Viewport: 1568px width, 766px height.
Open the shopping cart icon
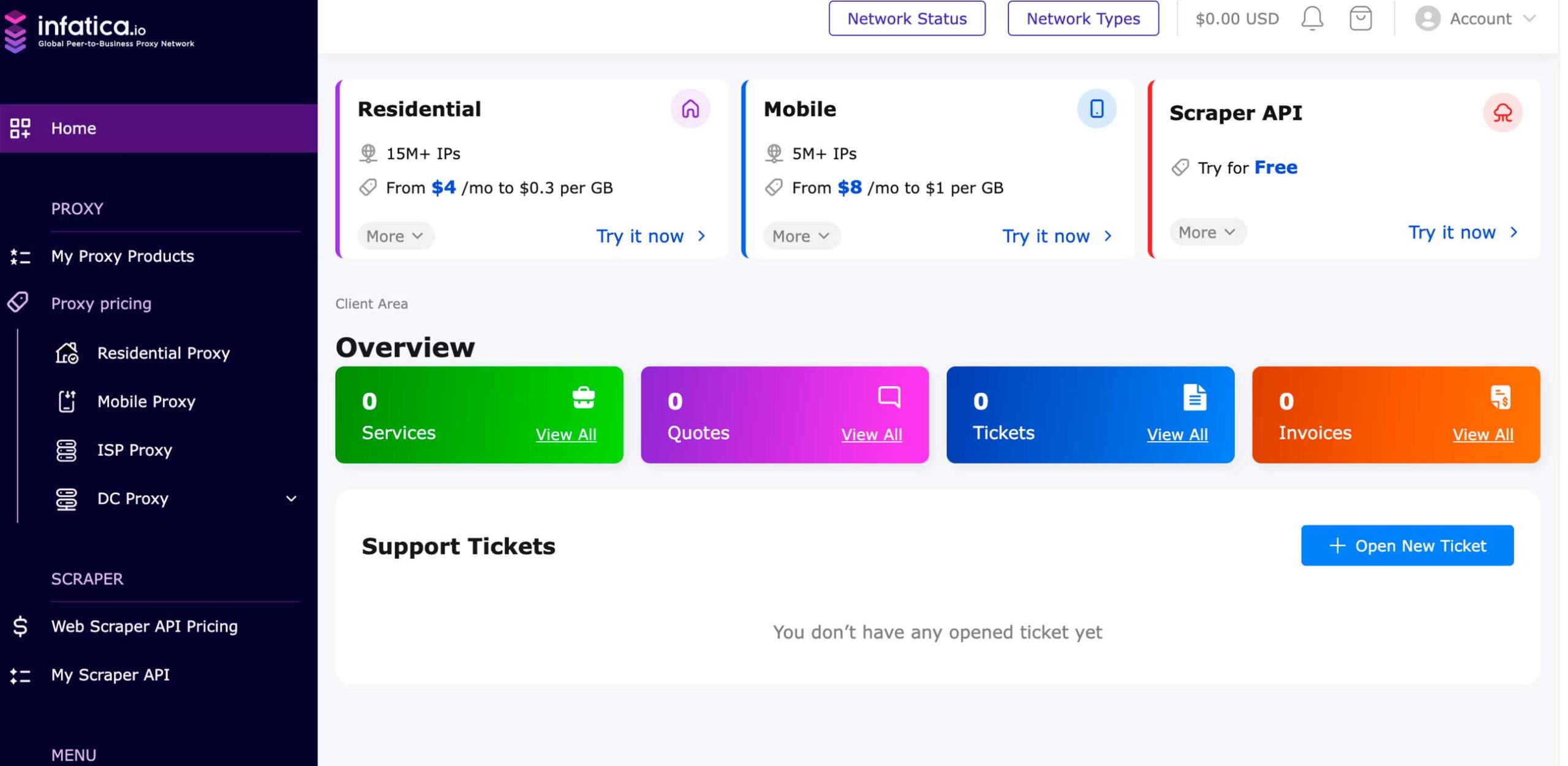coord(1360,18)
